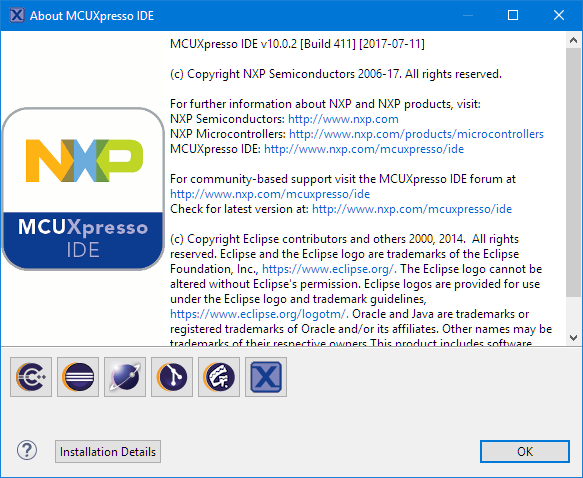Image resolution: width=583 pixels, height=478 pixels.
Task: Click the scrollbar up arrow
Action: [x=573, y=40]
